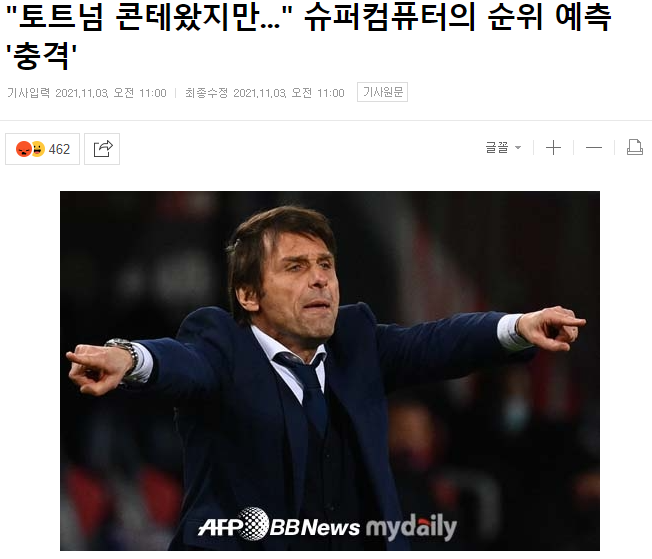This screenshot has width=652, height=559.
Task: Click the 462 reactions count
Action: pyautogui.click(x=59, y=149)
